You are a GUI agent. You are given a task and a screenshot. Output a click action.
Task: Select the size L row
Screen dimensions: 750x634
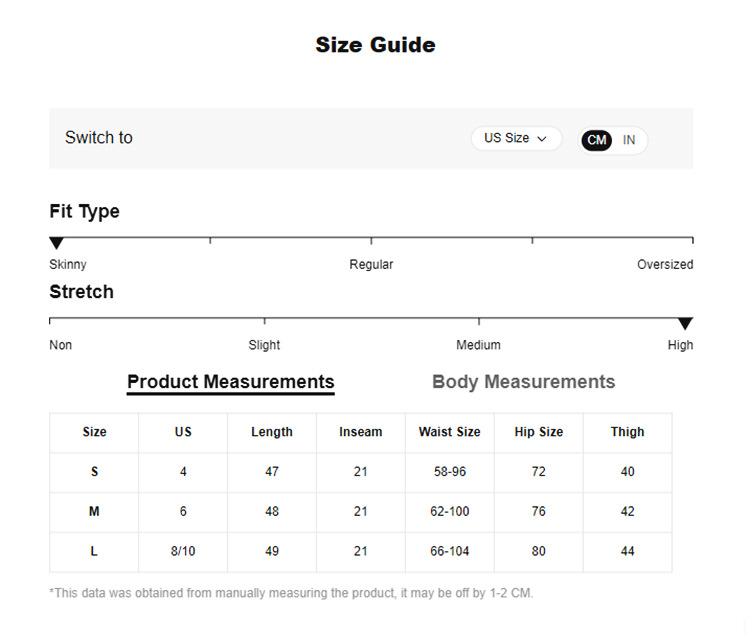tap(95, 552)
